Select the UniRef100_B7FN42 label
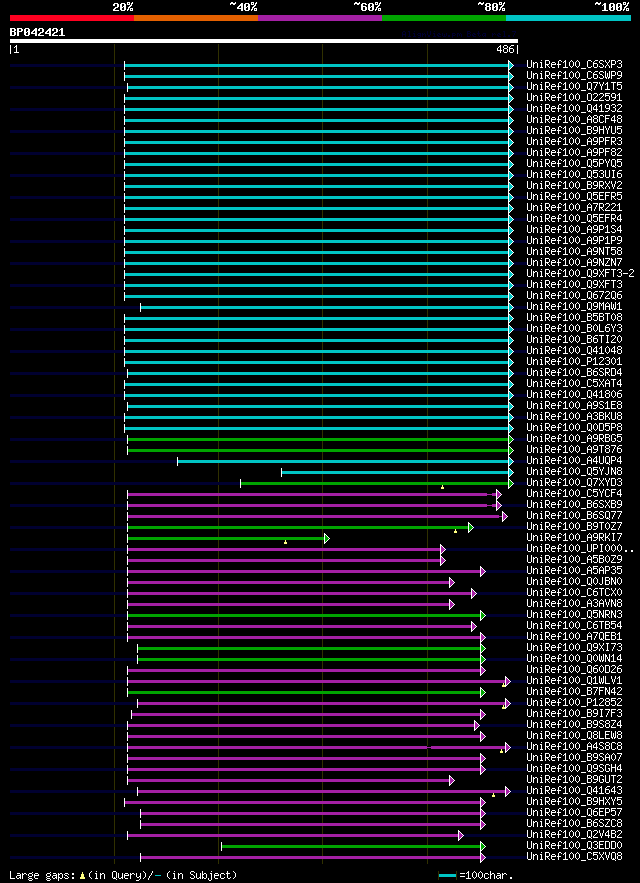Viewport: 640px width, 883px height. (574, 693)
